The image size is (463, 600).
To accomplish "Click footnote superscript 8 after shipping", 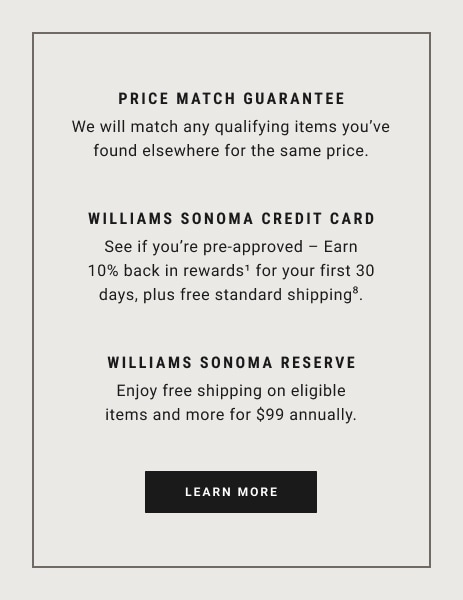I will click(355, 290).
